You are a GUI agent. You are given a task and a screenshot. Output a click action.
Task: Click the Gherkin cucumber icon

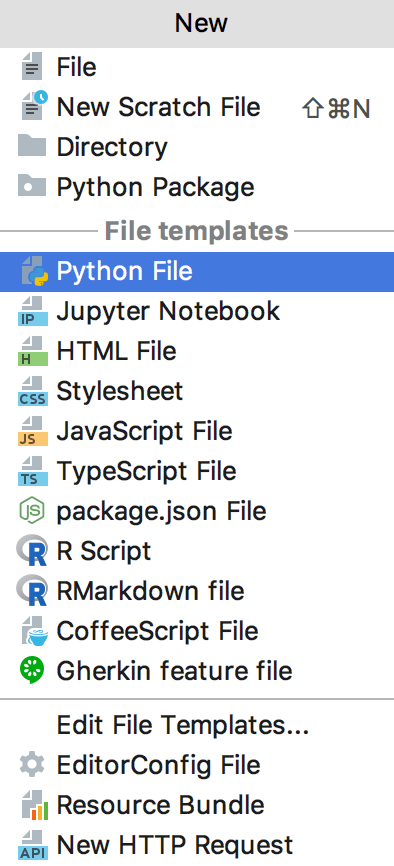coord(32,670)
